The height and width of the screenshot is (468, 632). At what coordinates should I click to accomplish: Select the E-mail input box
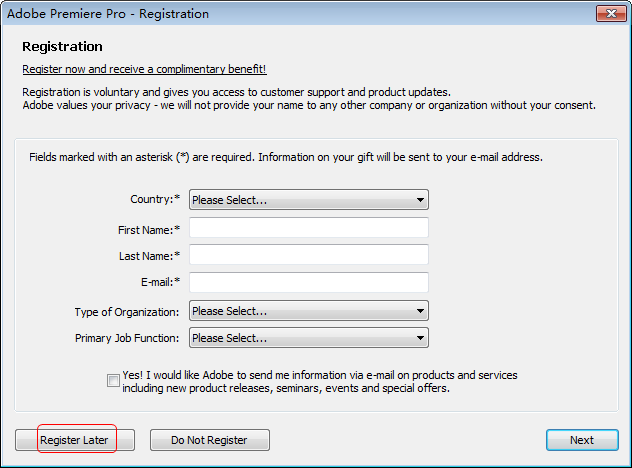tap(308, 283)
